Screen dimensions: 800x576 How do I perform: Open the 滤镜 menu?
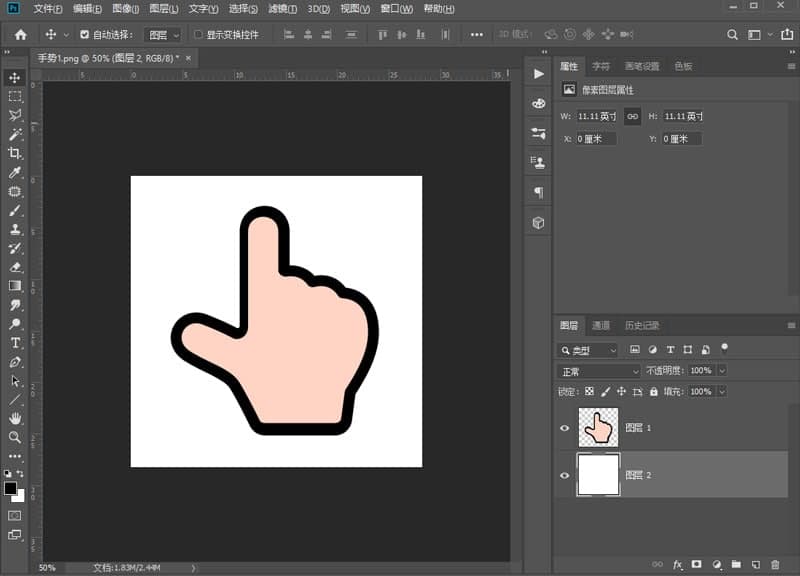tap(282, 9)
